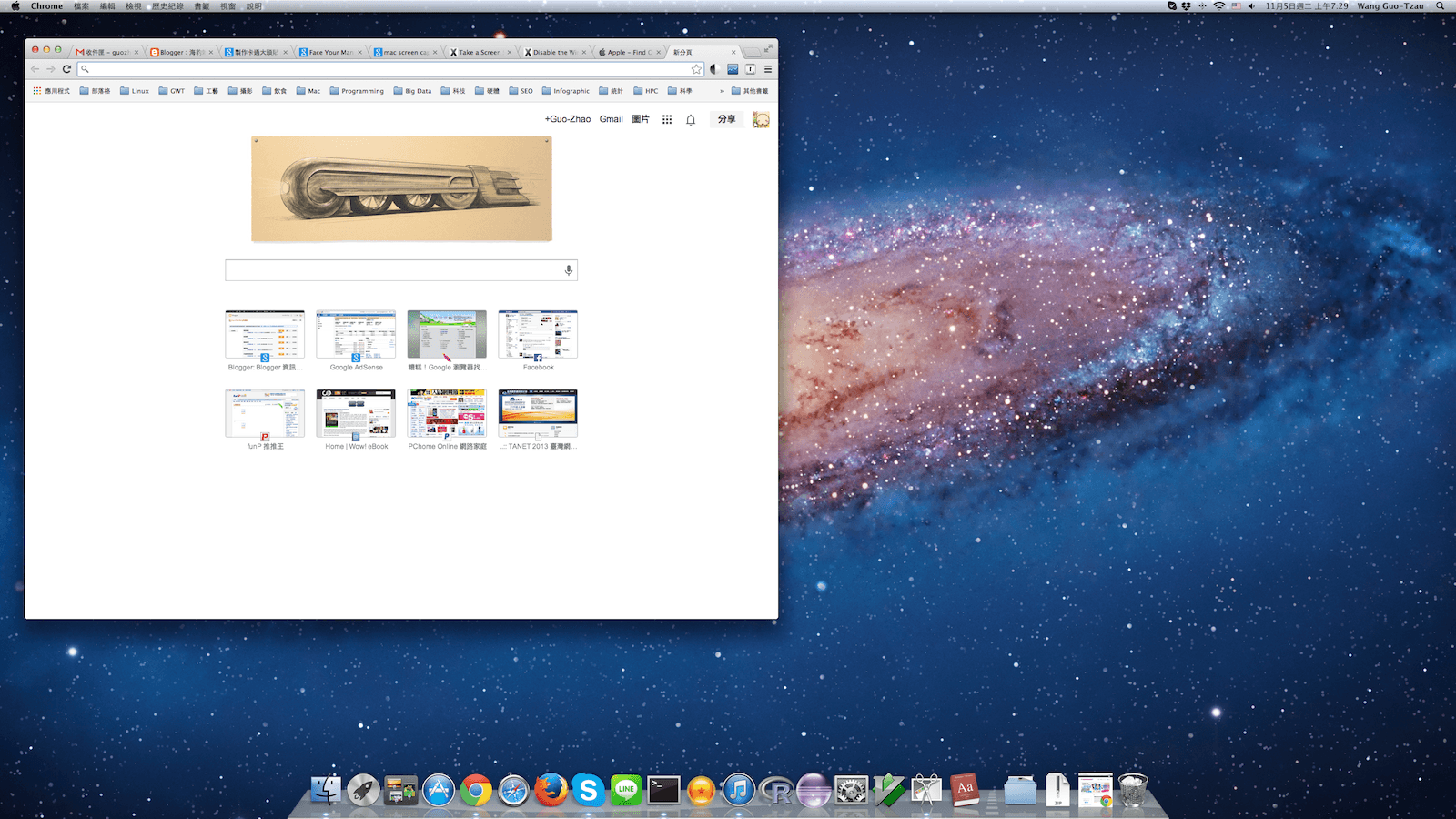1456x819 pixels.
Task: Click the microphone voice search icon
Action: [x=569, y=270]
